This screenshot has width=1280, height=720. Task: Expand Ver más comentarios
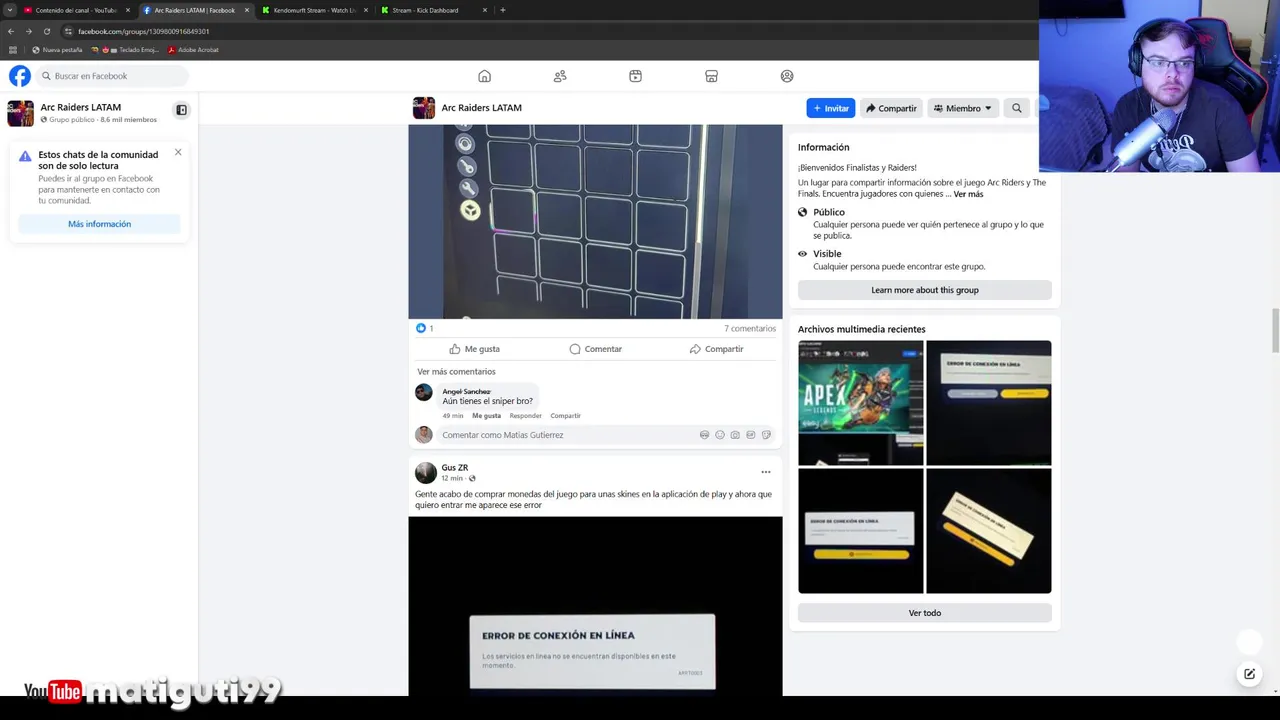(x=456, y=372)
